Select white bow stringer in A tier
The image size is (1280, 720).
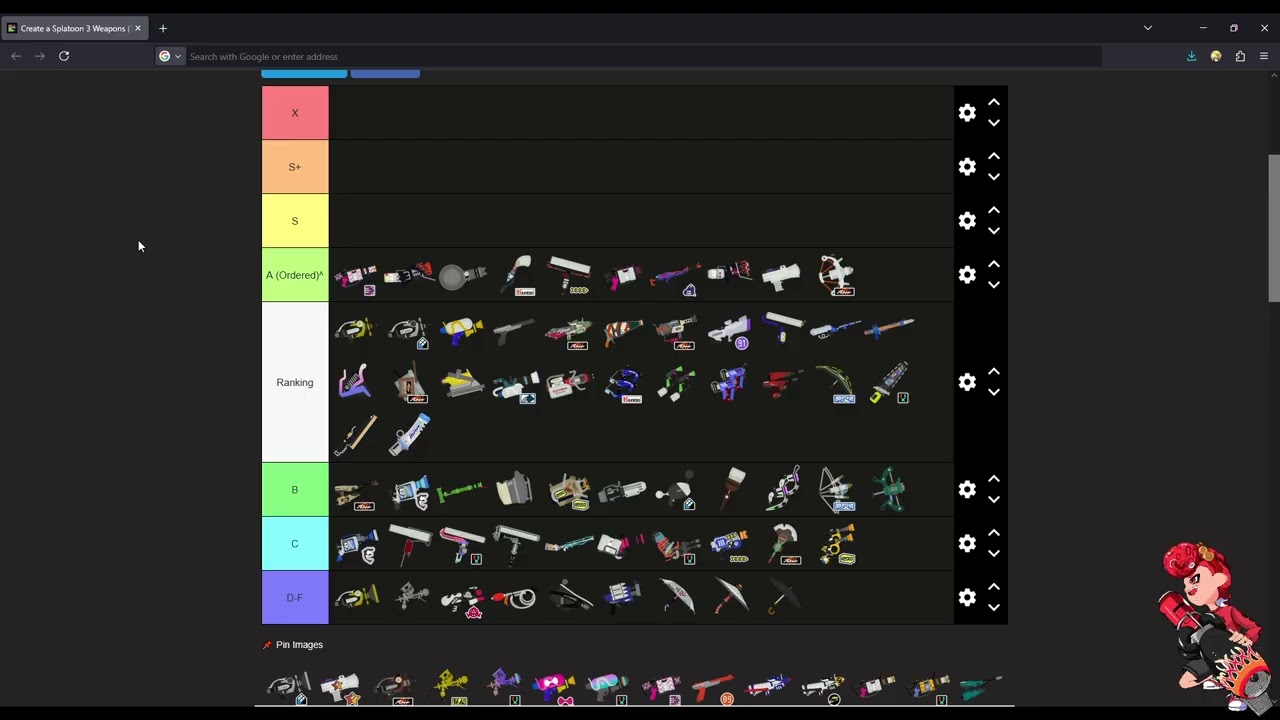[x=836, y=275]
